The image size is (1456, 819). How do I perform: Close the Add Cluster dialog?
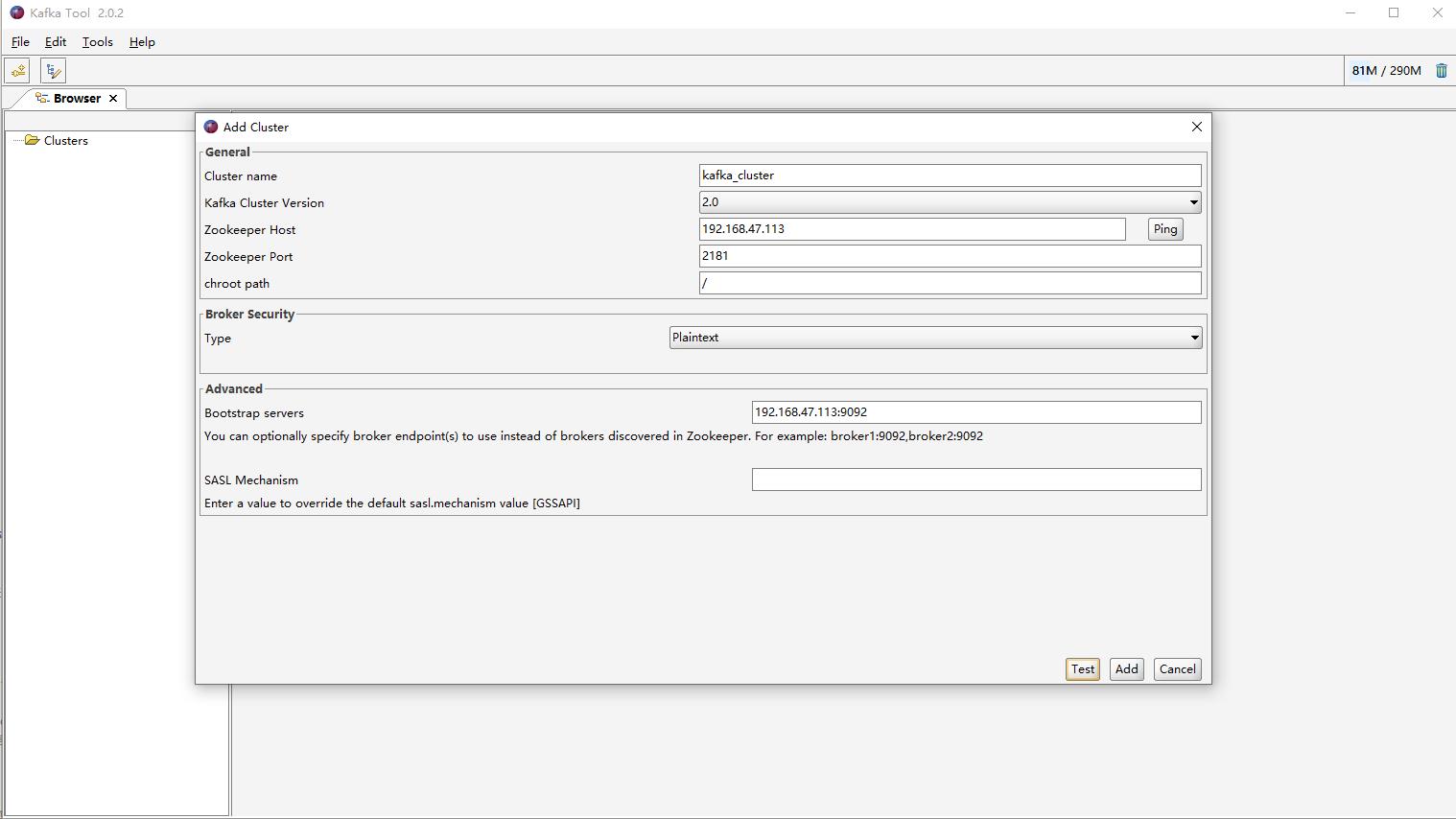pos(1196,127)
